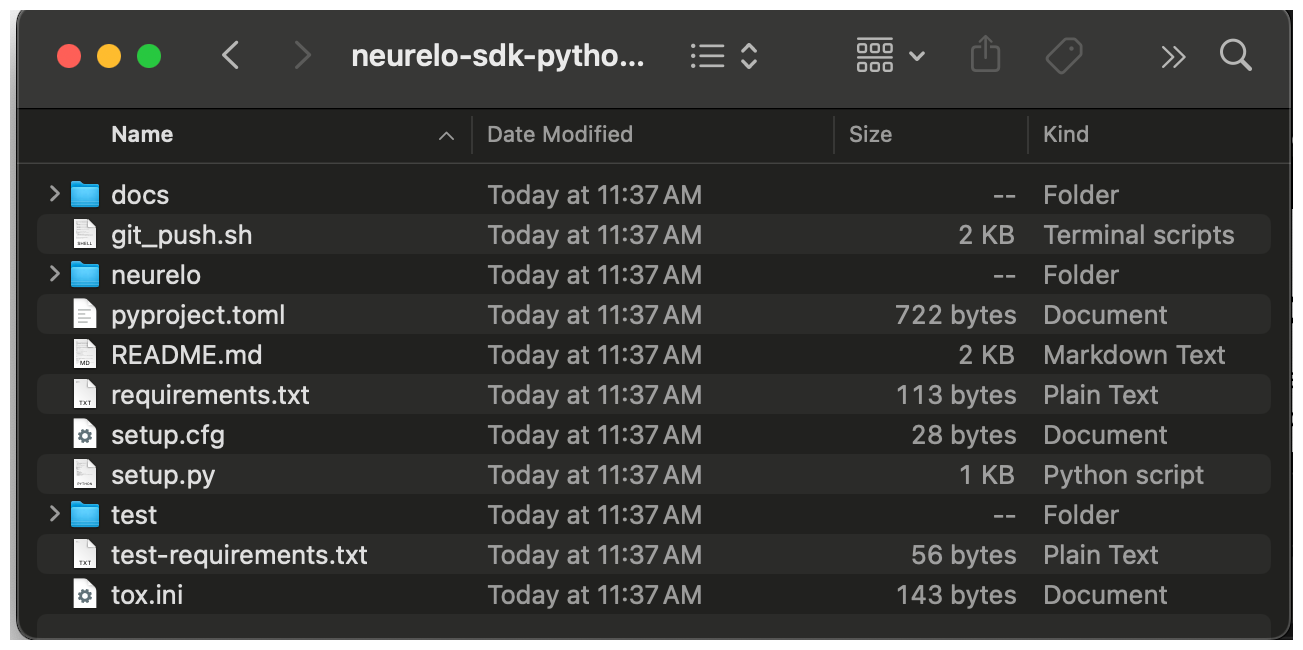Viewport: 1303px width, 650px height.
Task: Click the yellow minimize window button
Action: [x=108, y=56]
